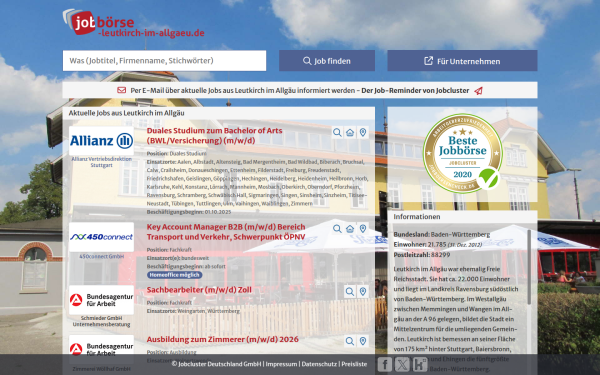
Task: Click the paper plane icon in reminder bar
Action: pyautogui.click(x=478, y=91)
